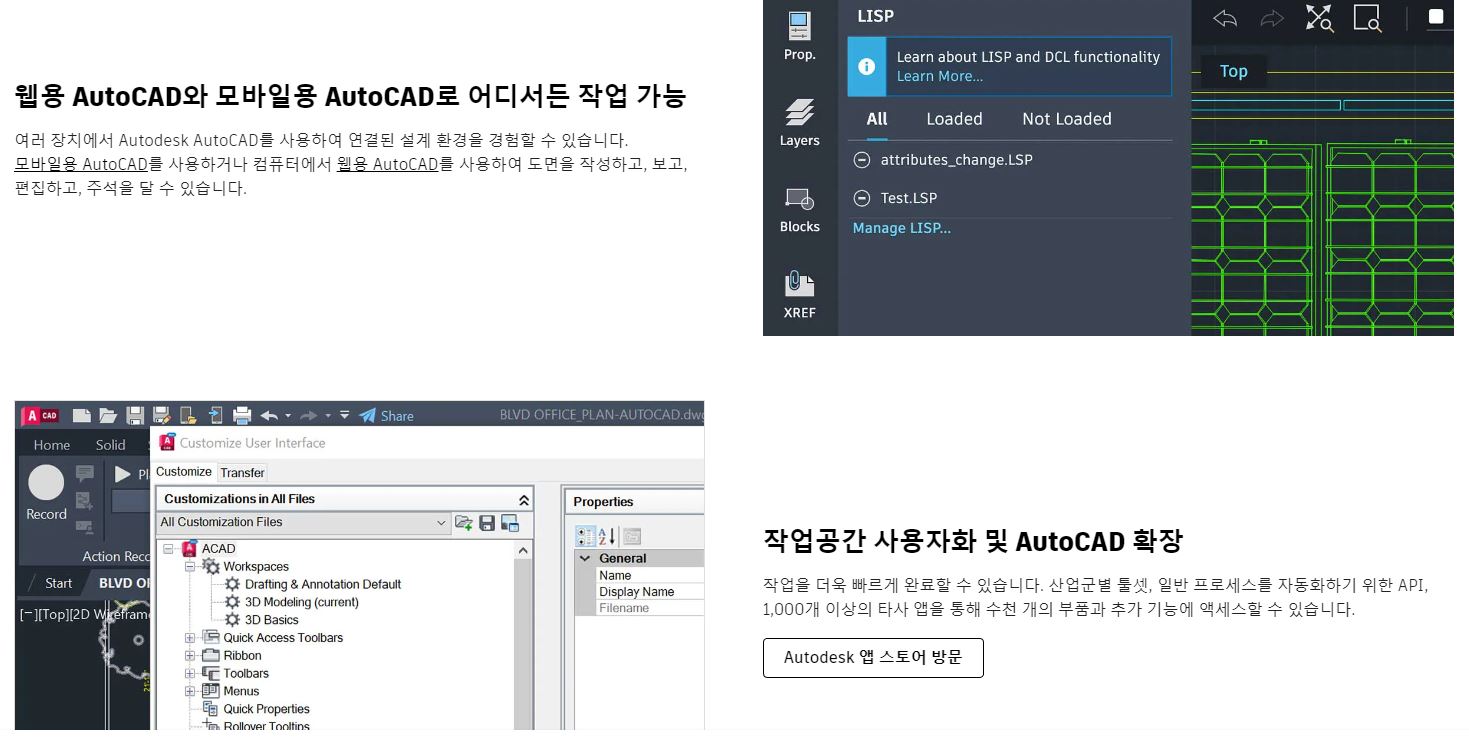Viewport: 1469px width, 743px height.
Task: Click the image manager icon beside save
Action: (510, 522)
